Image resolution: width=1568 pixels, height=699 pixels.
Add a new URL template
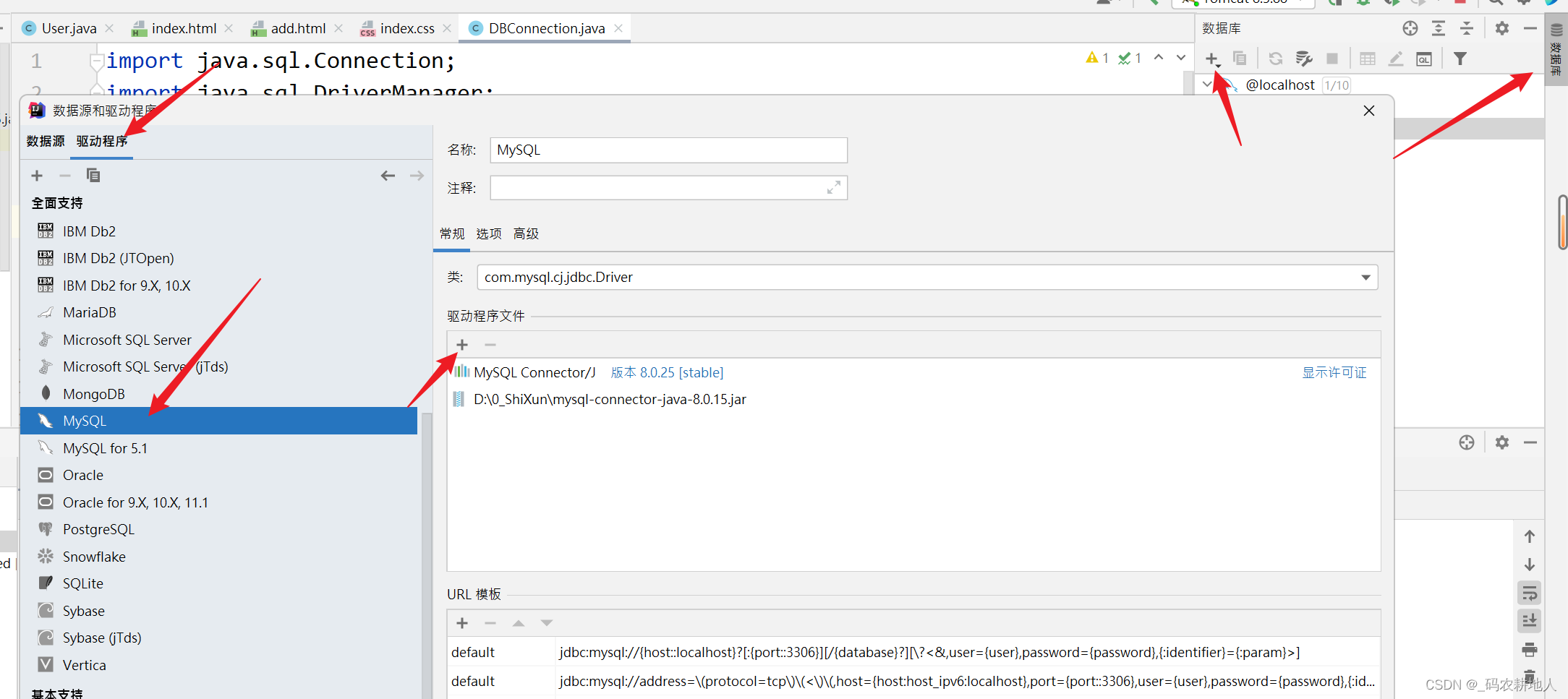pos(462,623)
